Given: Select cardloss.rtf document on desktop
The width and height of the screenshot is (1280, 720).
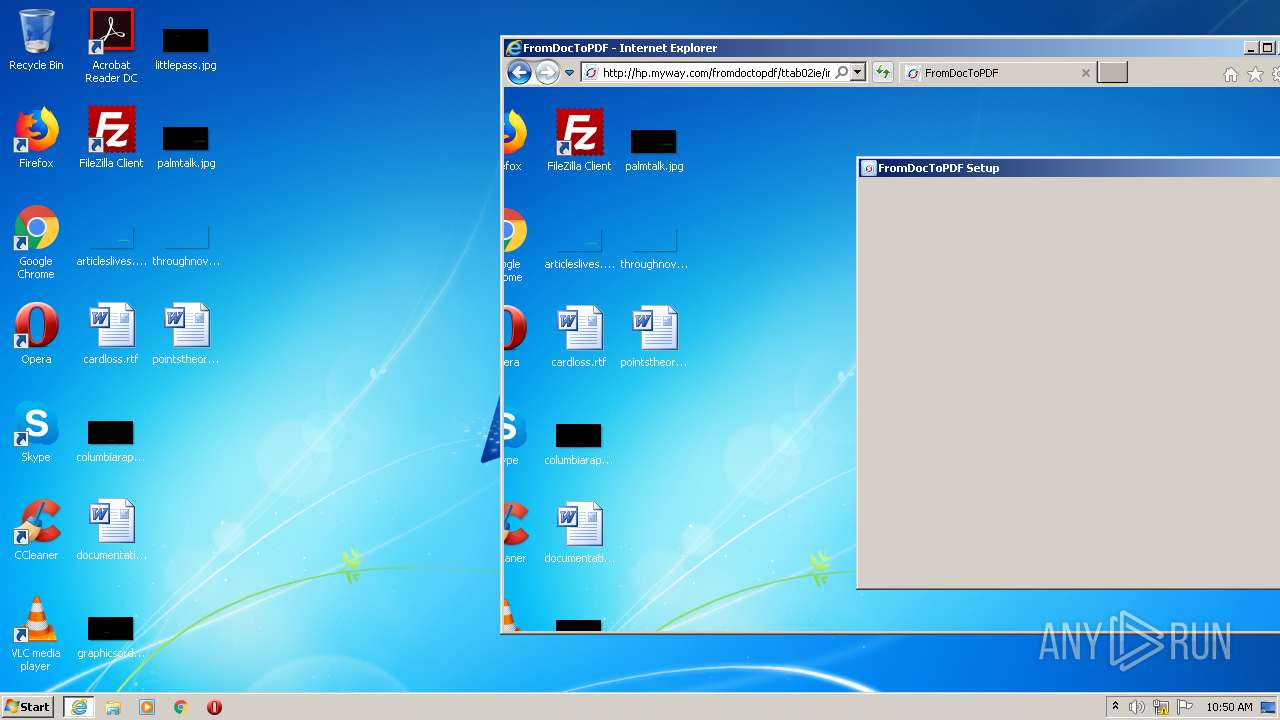Looking at the screenshot, I should [111, 334].
